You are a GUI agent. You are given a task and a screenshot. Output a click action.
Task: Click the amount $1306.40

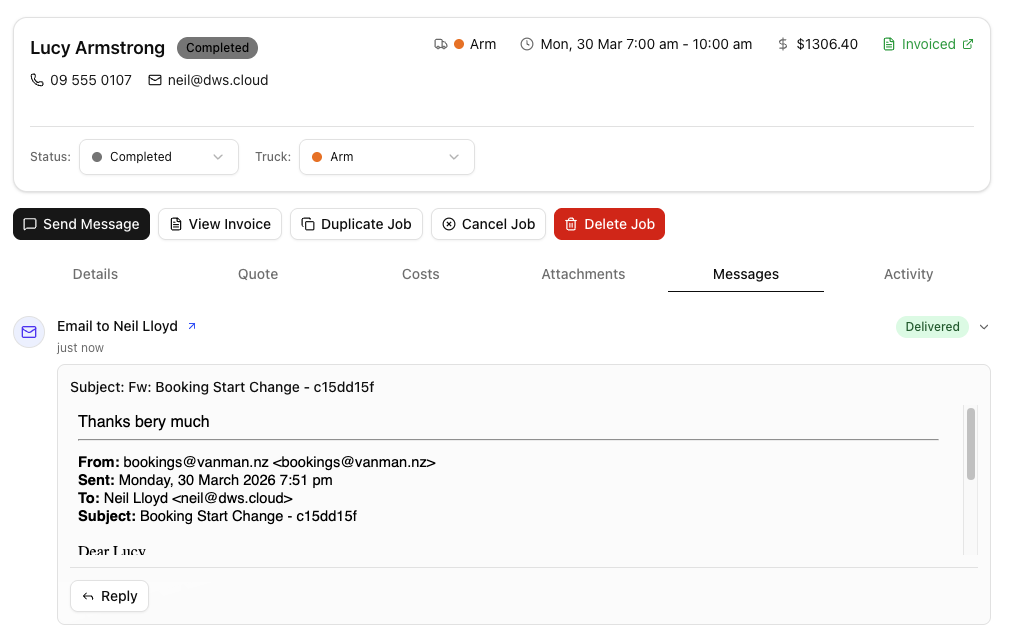(x=827, y=44)
